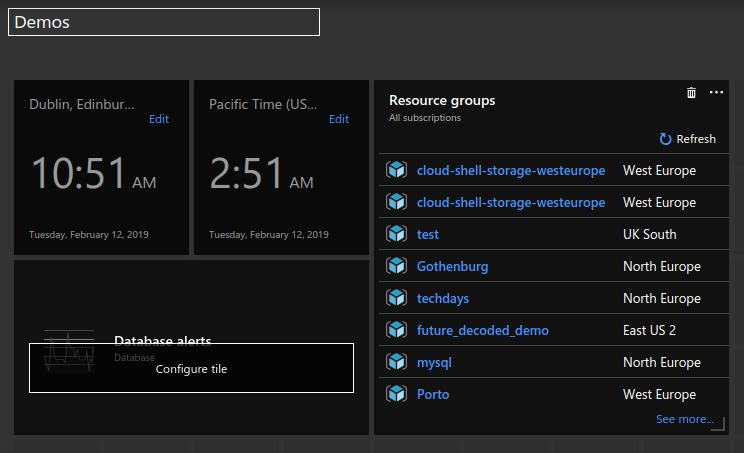Click the resource group icon beside mysql
Viewport: 744px width, 453px height.
tap(396, 362)
